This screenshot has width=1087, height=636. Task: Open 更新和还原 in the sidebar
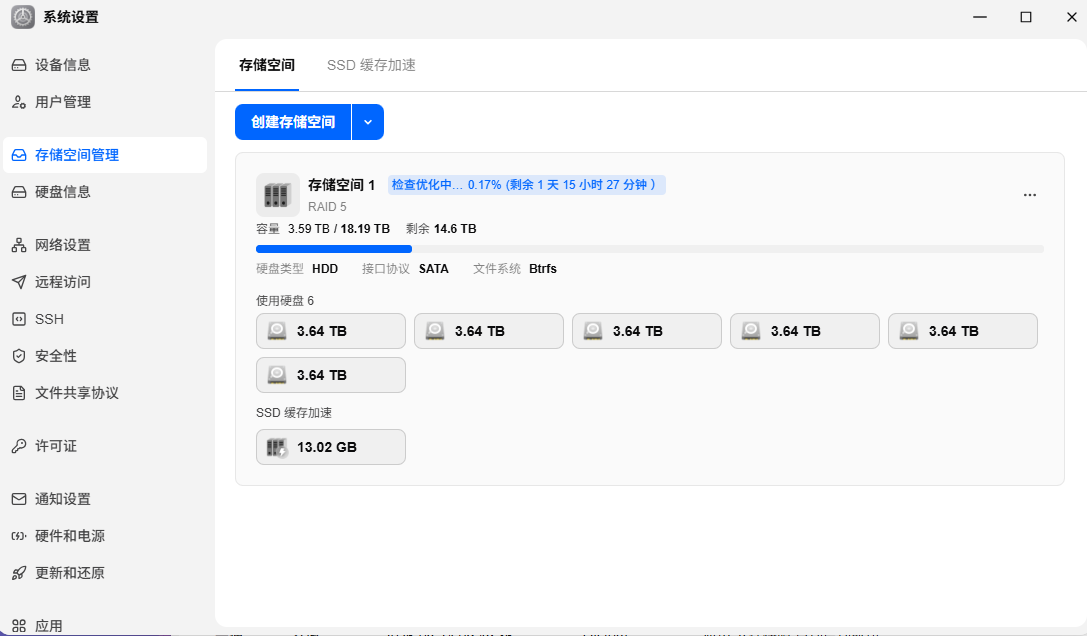pos(105,573)
